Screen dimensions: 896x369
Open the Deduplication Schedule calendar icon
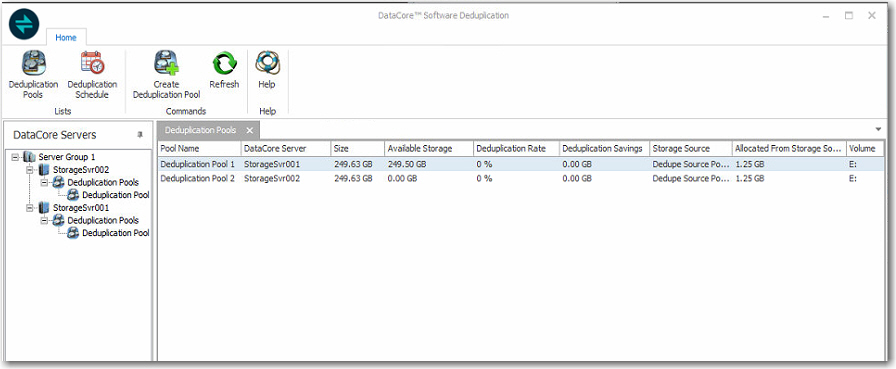[x=92, y=63]
